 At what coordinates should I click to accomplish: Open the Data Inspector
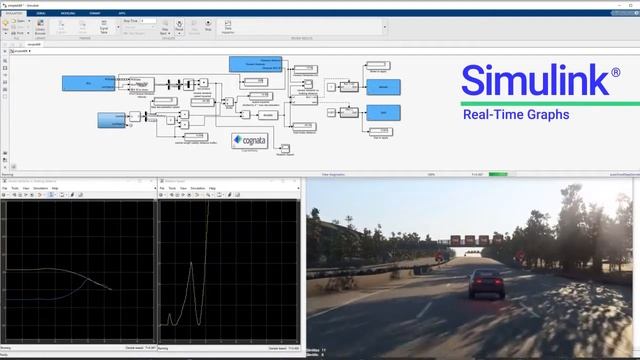[x=228, y=27]
